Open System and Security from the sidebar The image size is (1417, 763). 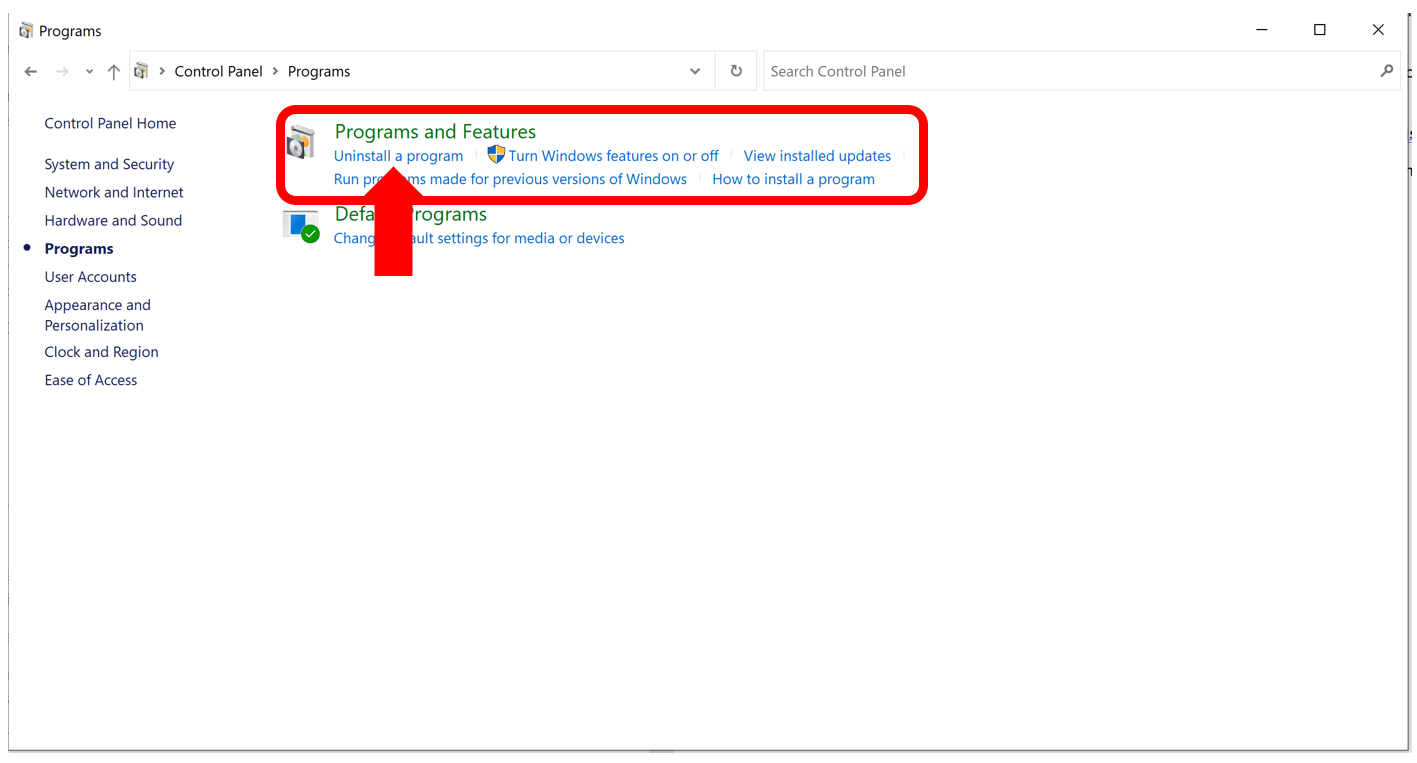coord(109,164)
